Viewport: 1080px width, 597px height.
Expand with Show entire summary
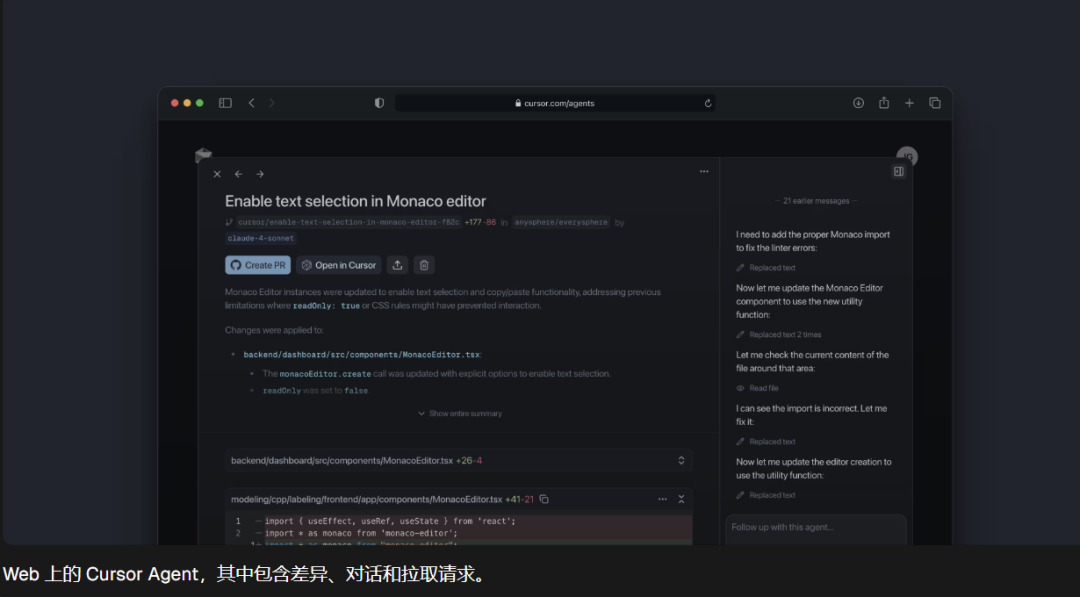(x=460, y=414)
